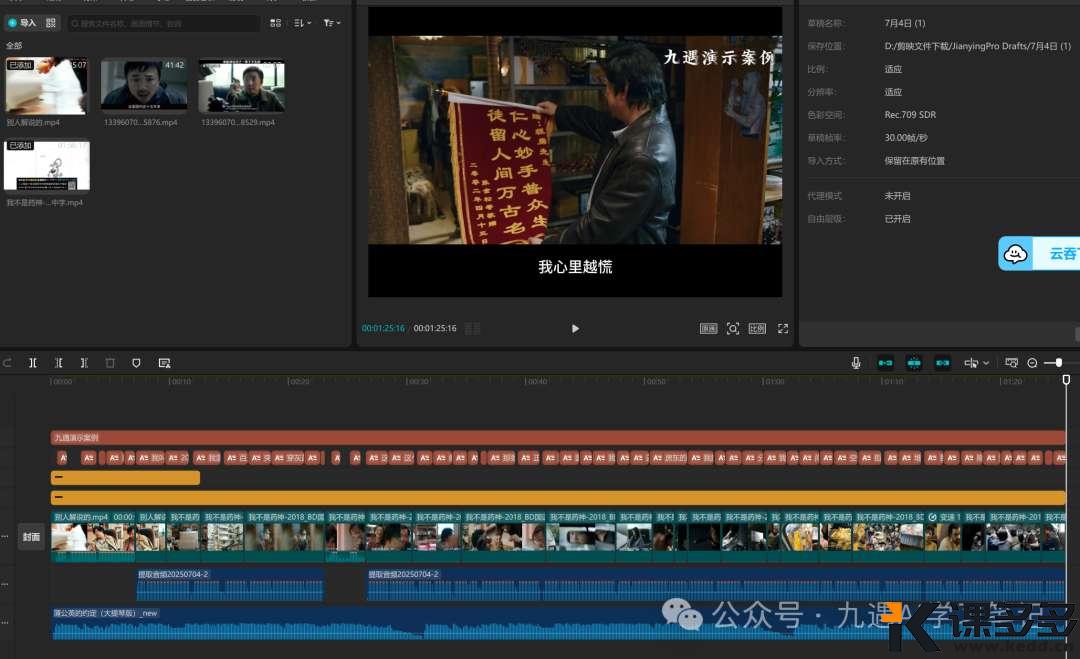The height and width of the screenshot is (659, 1080).
Task: Click the 00:30 mark on timeline ruler
Action: tap(417, 381)
